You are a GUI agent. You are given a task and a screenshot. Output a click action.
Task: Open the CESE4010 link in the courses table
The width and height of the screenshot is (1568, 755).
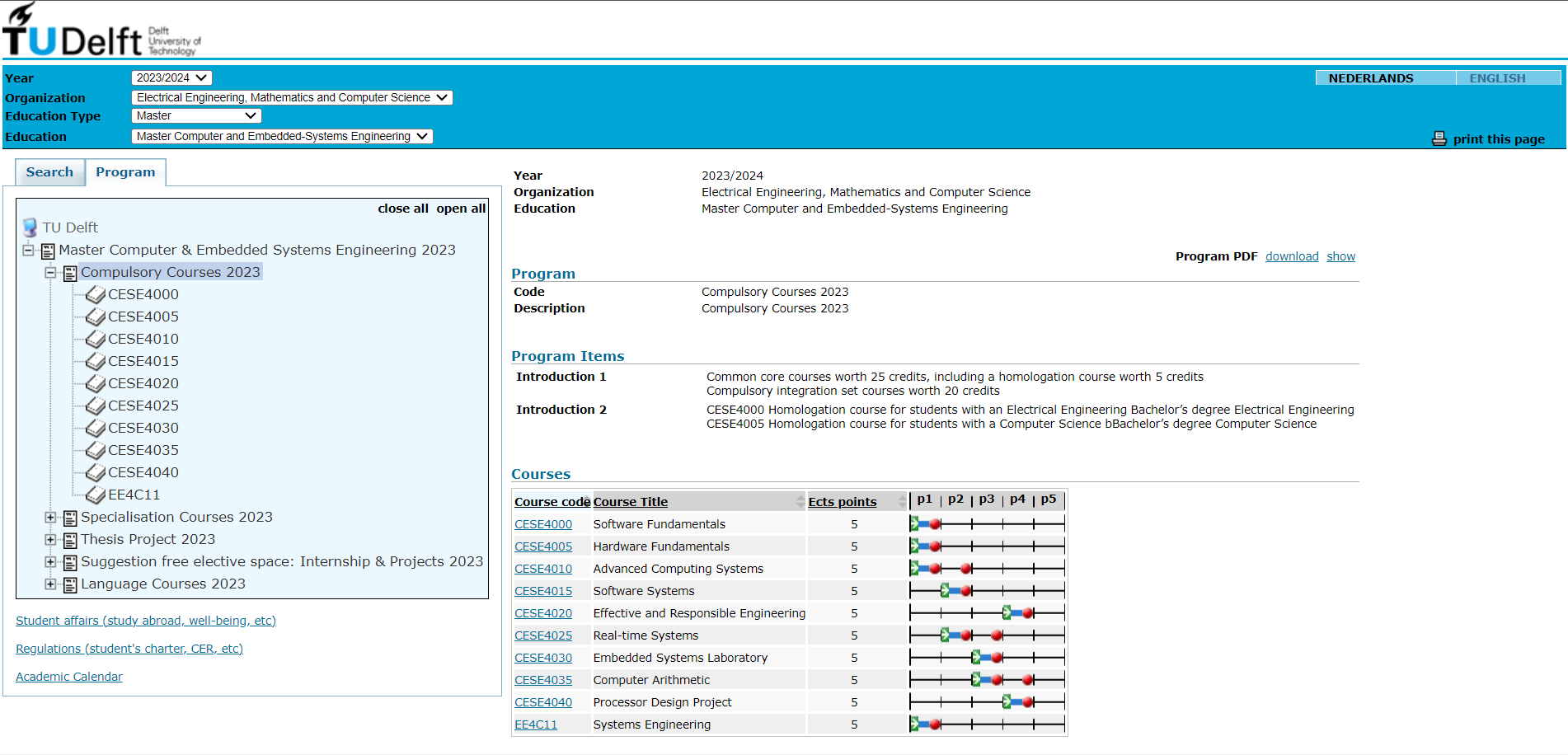pyautogui.click(x=543, y=569)
